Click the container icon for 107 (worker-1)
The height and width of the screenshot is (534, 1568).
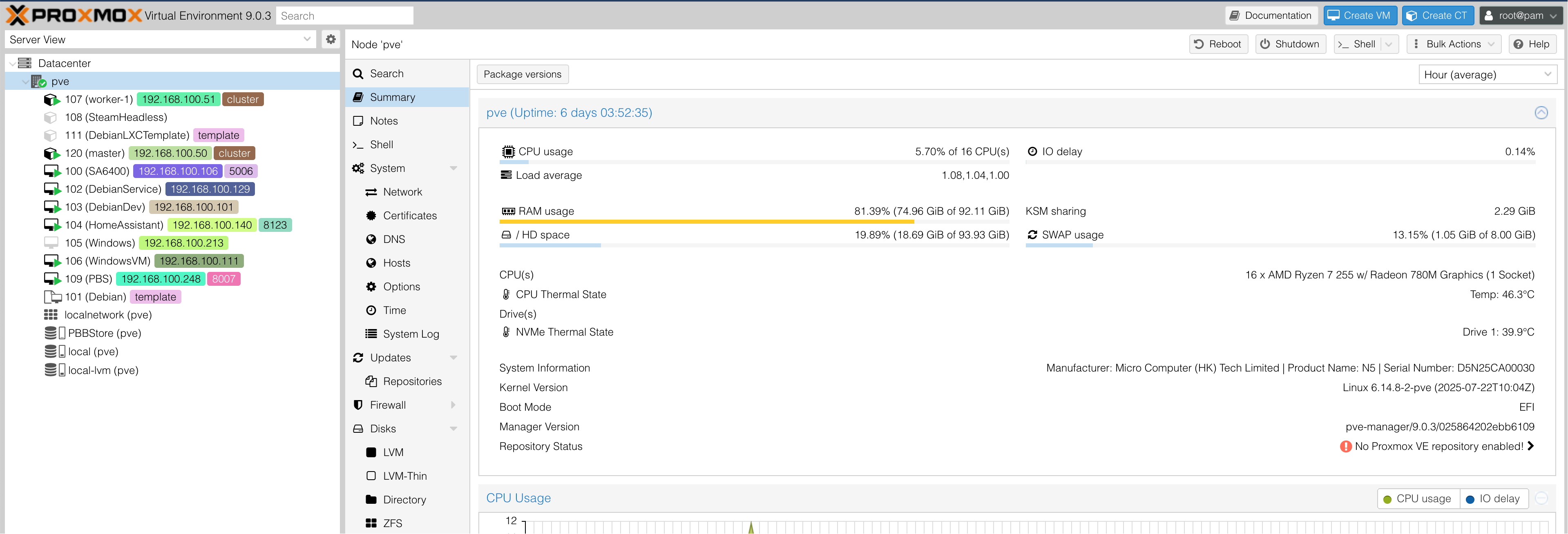pyautogui.click(x=52, y=99)
